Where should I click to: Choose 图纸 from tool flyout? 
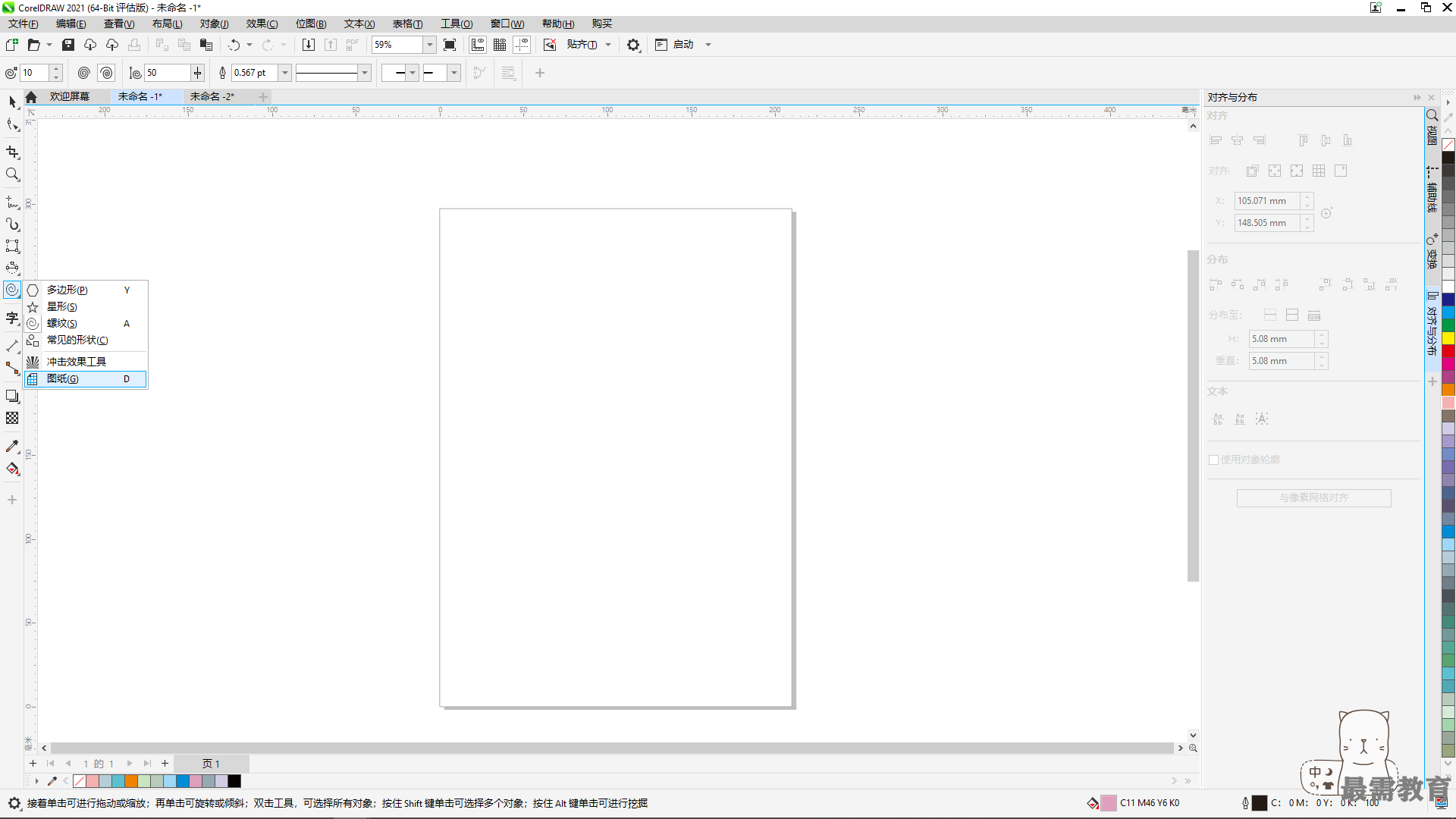85,378
